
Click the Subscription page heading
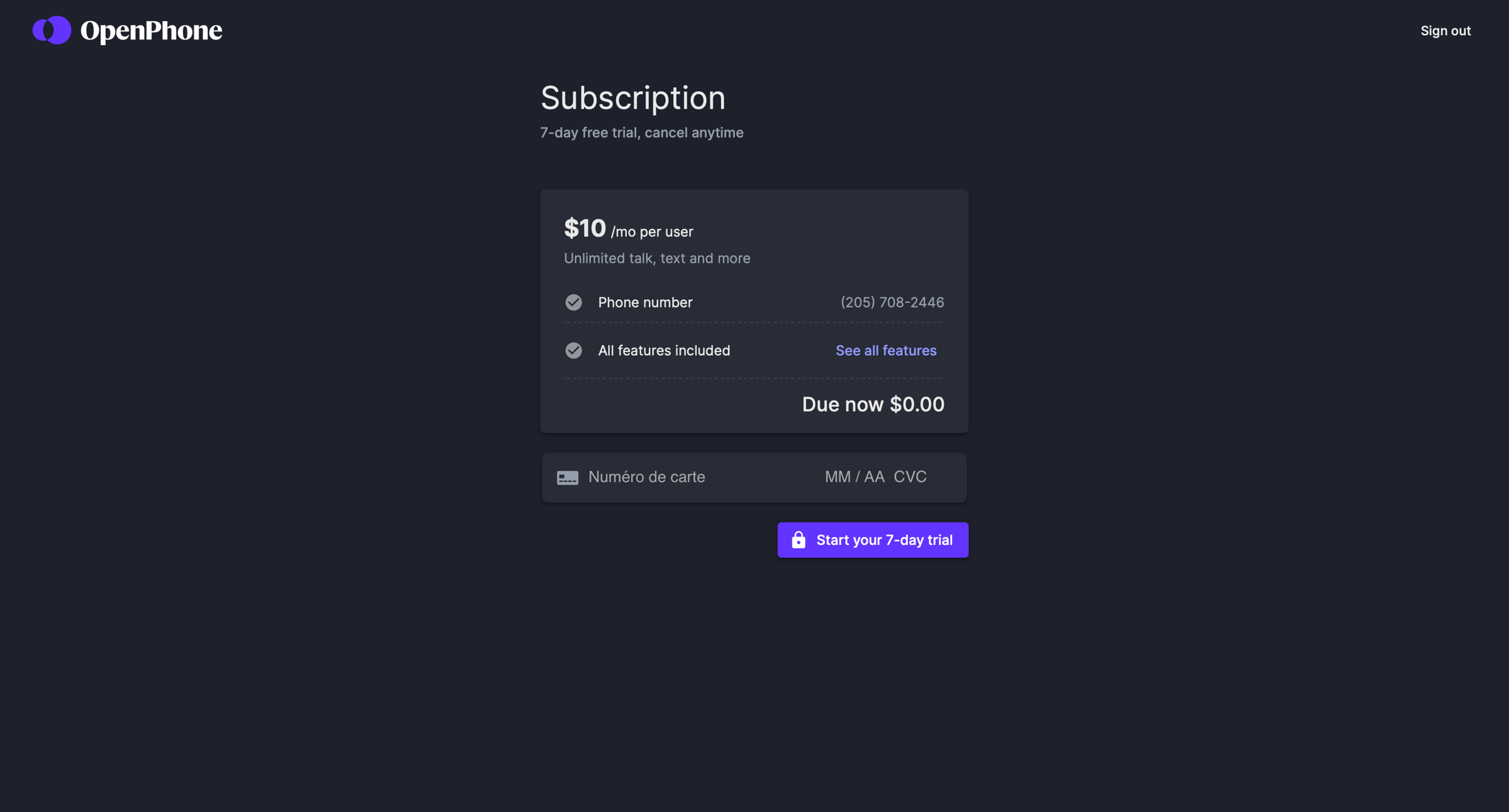tap(633, 98)
